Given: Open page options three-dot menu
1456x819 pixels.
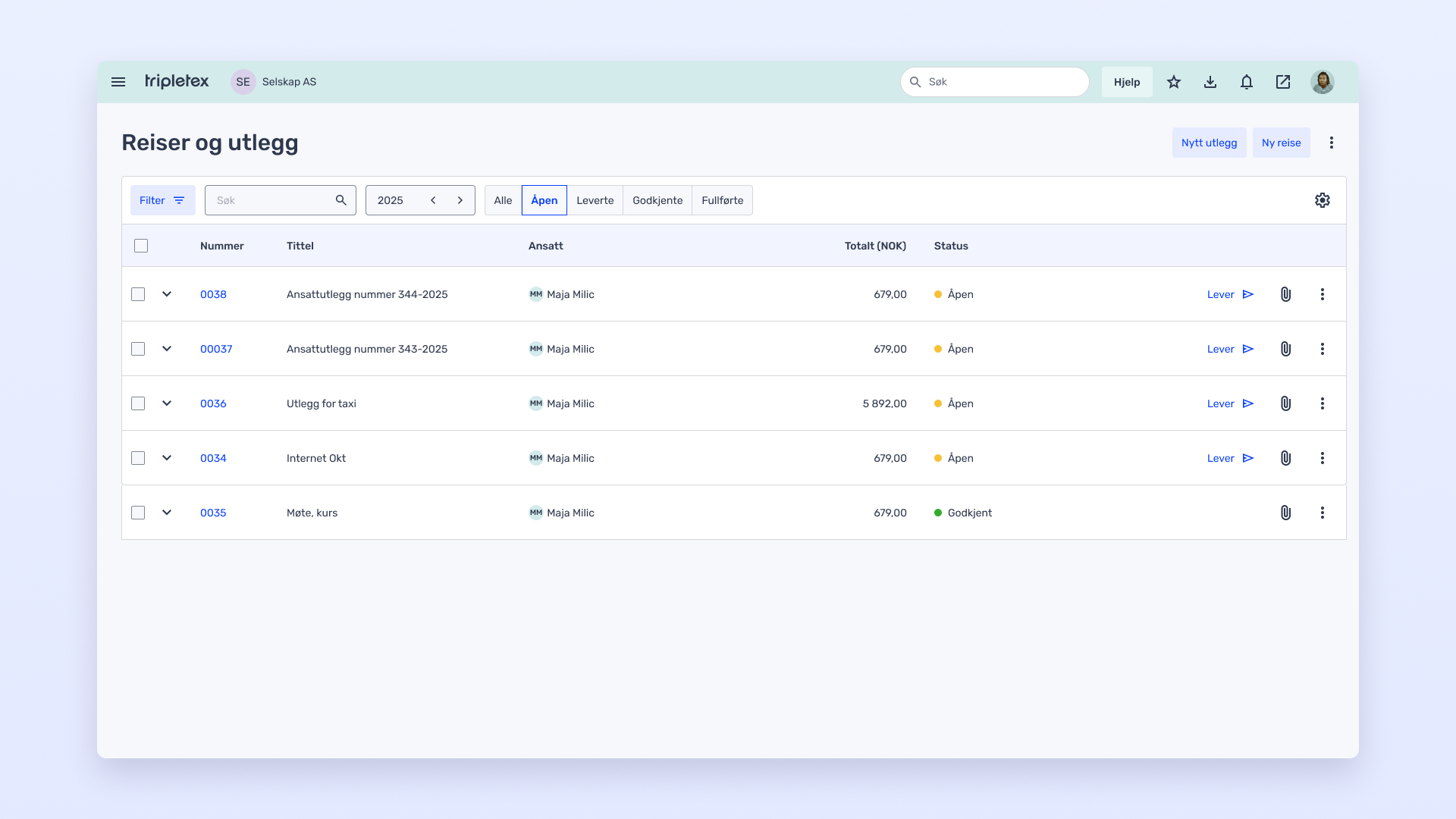Looking at the screenshot, I should (1332, 143).
